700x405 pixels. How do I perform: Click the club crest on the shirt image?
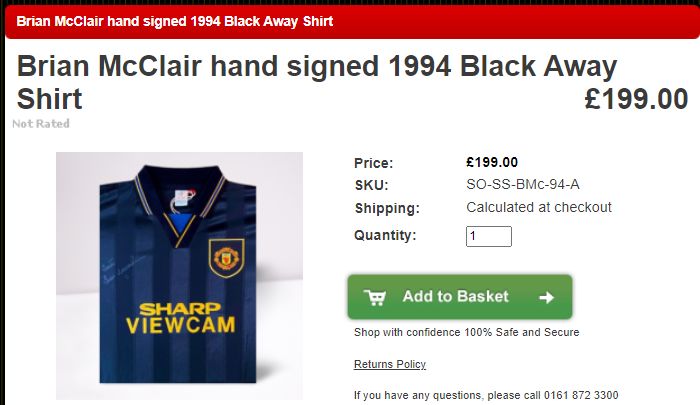point(226,258)
